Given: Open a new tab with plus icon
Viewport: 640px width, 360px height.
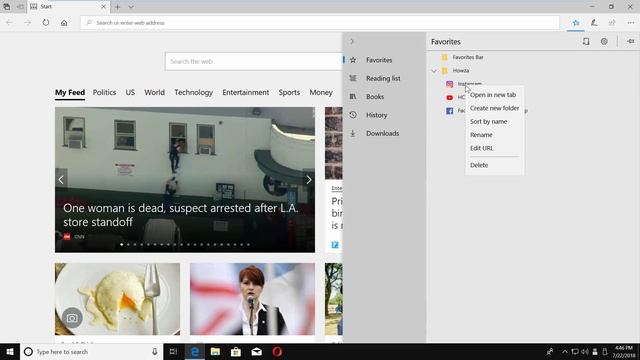Looking at the screenshot, I should pyautogui.click(x=118, y=7).
